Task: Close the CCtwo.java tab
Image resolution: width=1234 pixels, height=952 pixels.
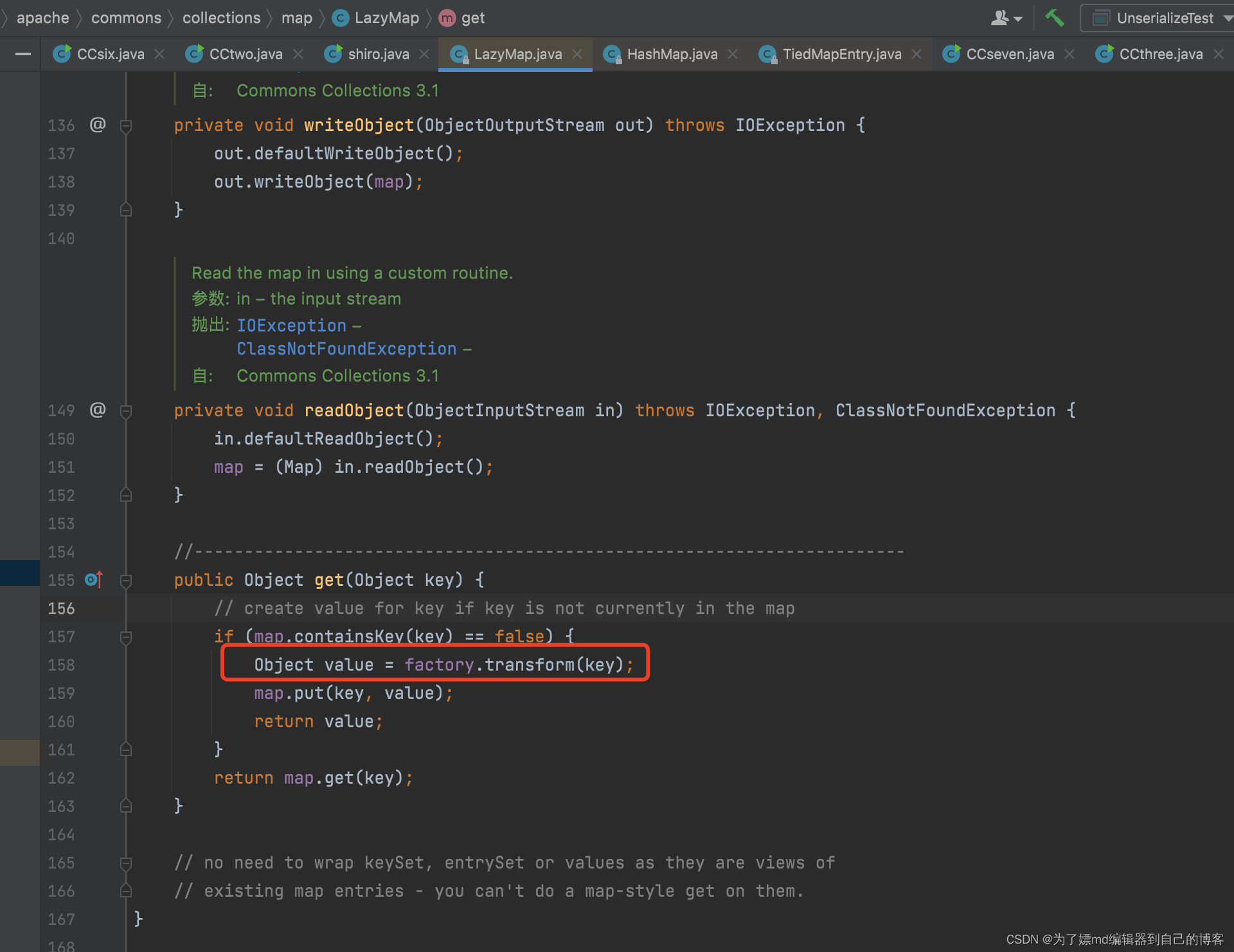Action: [298, 55]
